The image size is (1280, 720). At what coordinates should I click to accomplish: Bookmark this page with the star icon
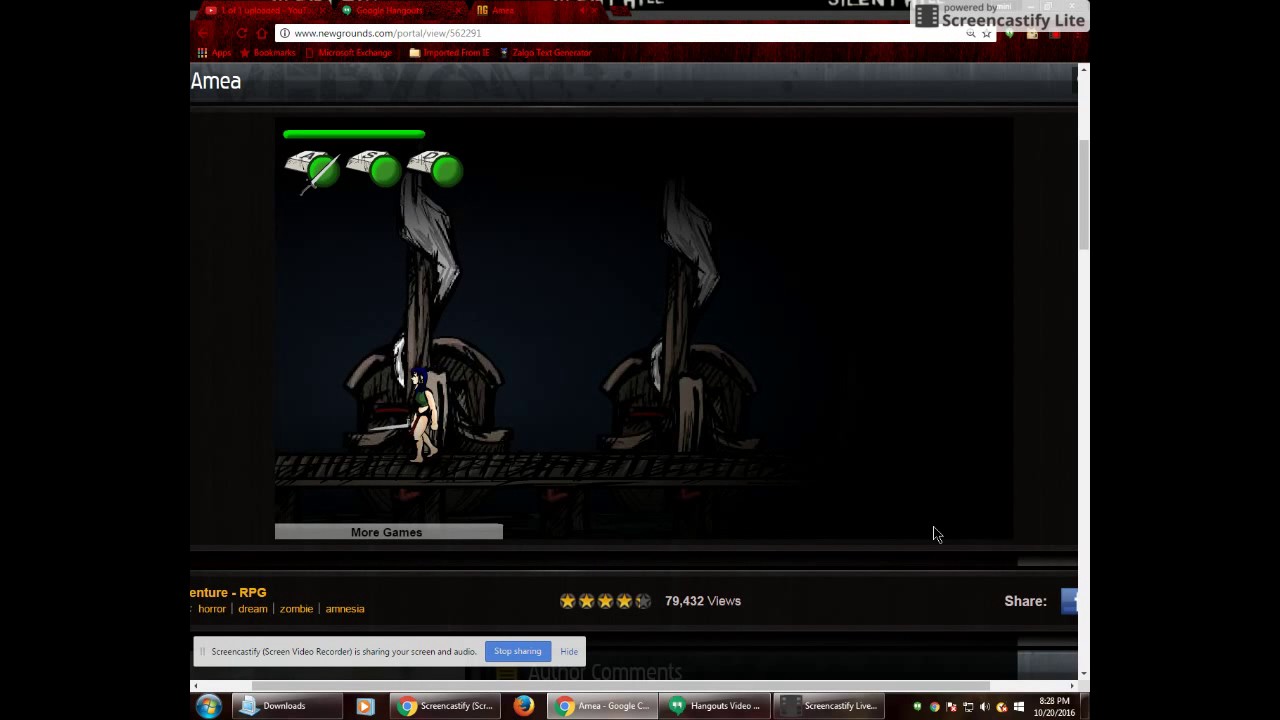point(986,33)
